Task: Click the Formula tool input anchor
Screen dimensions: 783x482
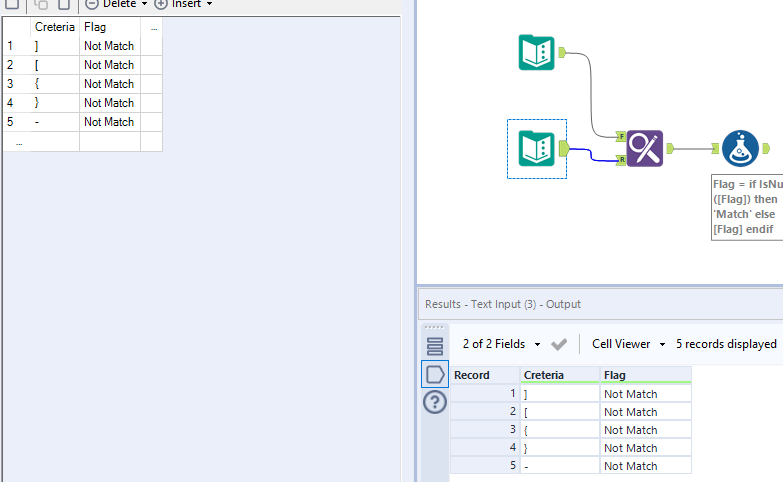Action: 716,148
